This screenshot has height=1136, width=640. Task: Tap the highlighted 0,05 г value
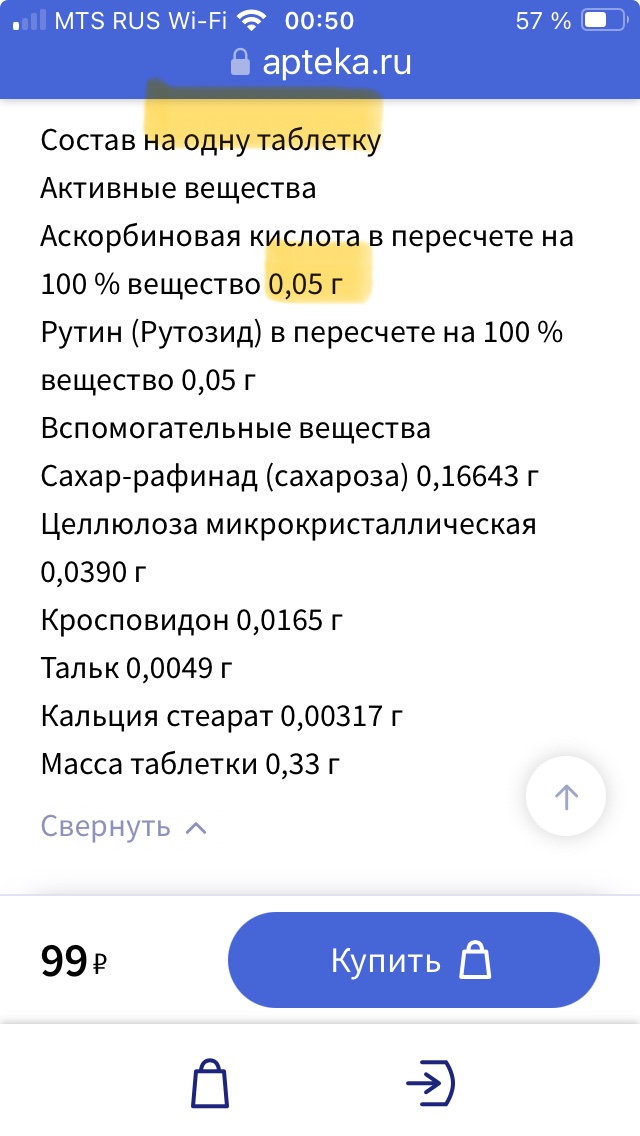[304, 285]
